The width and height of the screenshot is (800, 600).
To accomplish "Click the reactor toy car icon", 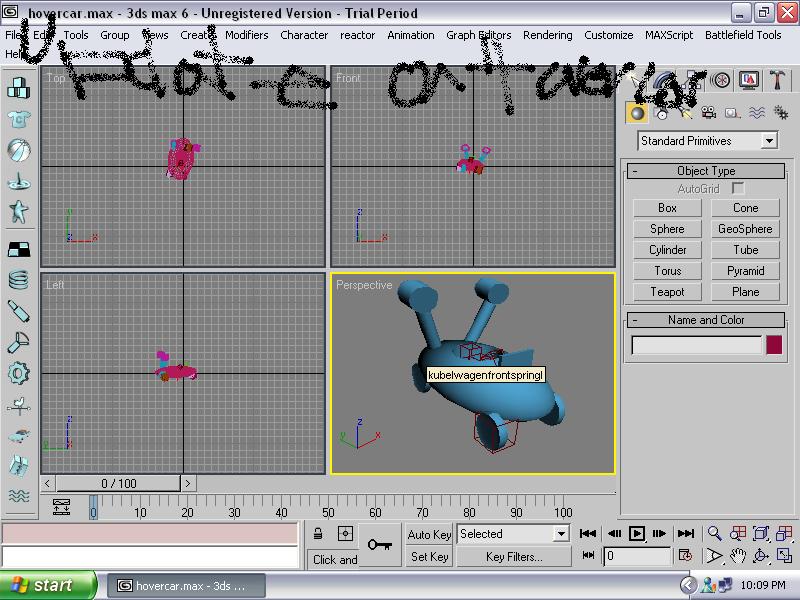I will pos(18,436).
